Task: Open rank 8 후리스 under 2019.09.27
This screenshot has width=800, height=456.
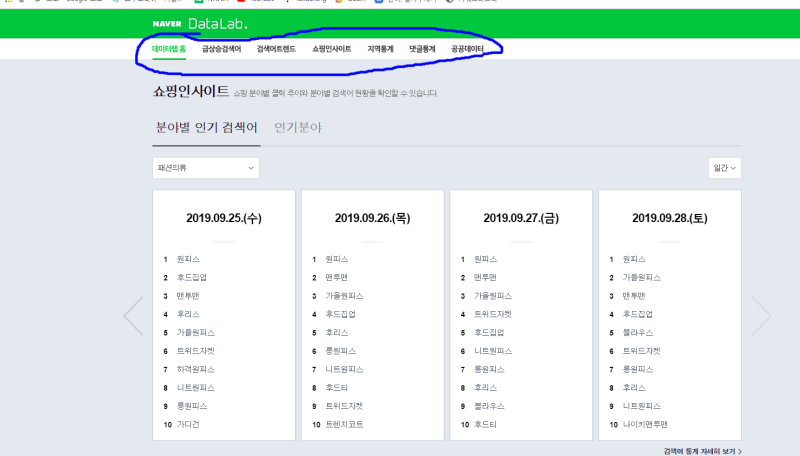Action: click(x=485, y=388)
